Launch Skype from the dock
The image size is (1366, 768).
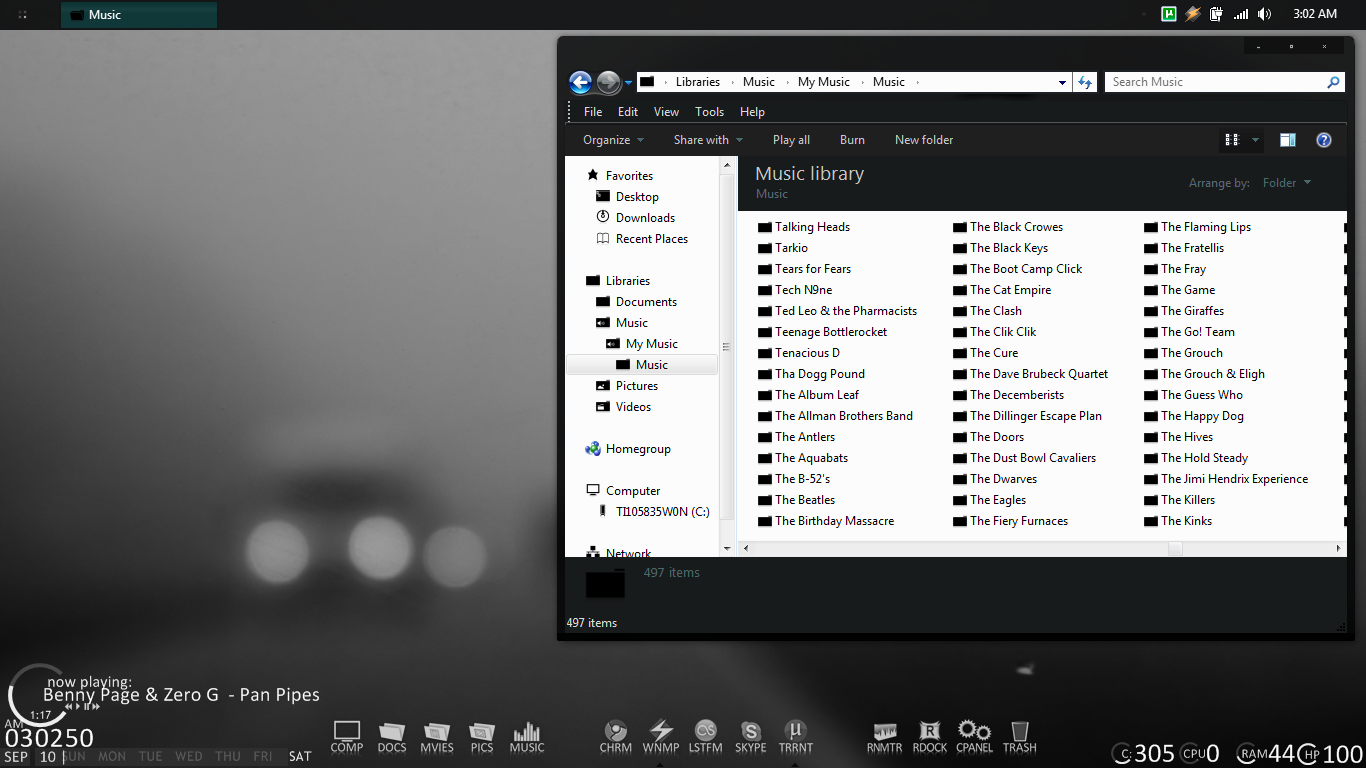751,737
